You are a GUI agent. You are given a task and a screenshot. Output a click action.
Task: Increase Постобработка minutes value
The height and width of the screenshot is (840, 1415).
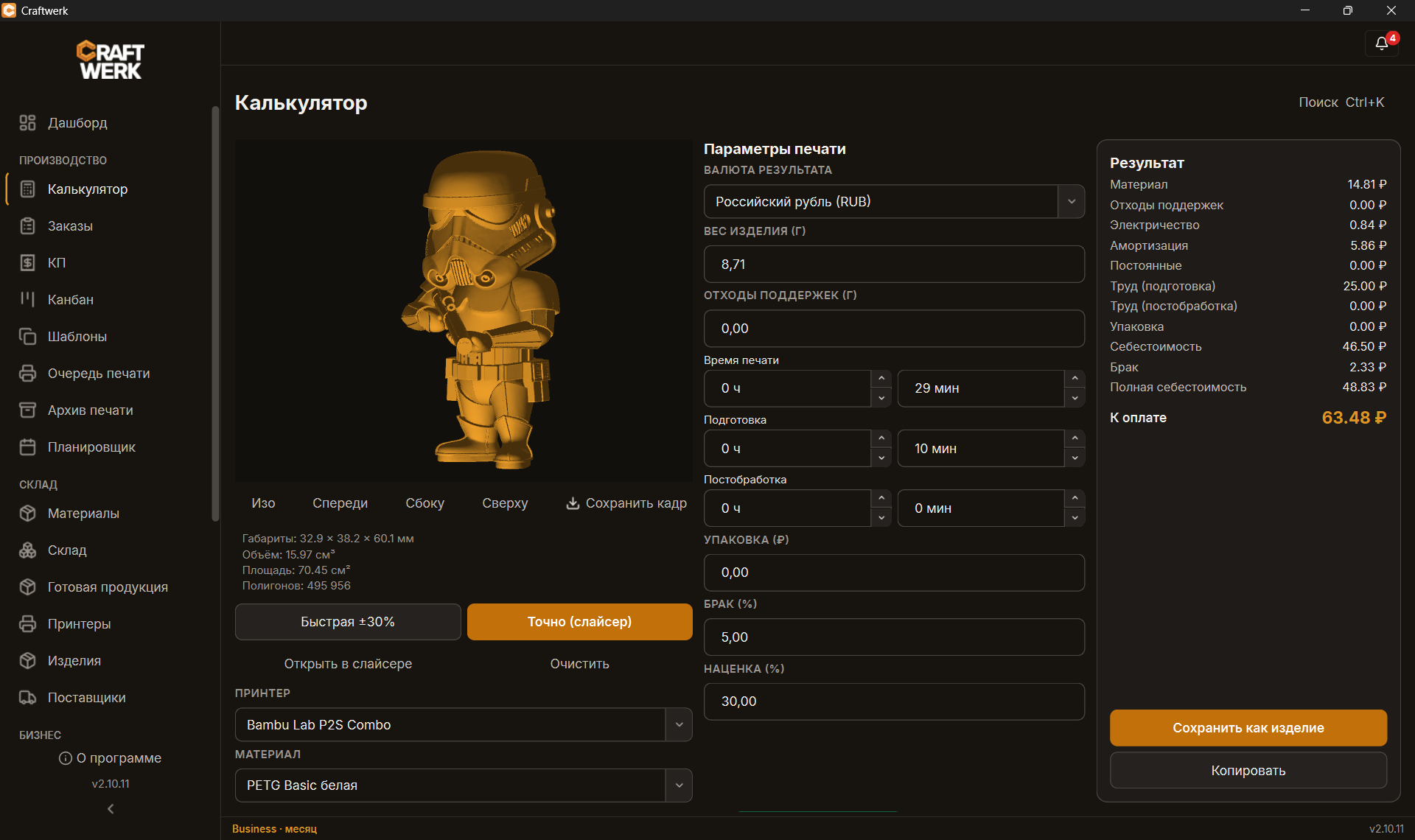coord(1075,498)
